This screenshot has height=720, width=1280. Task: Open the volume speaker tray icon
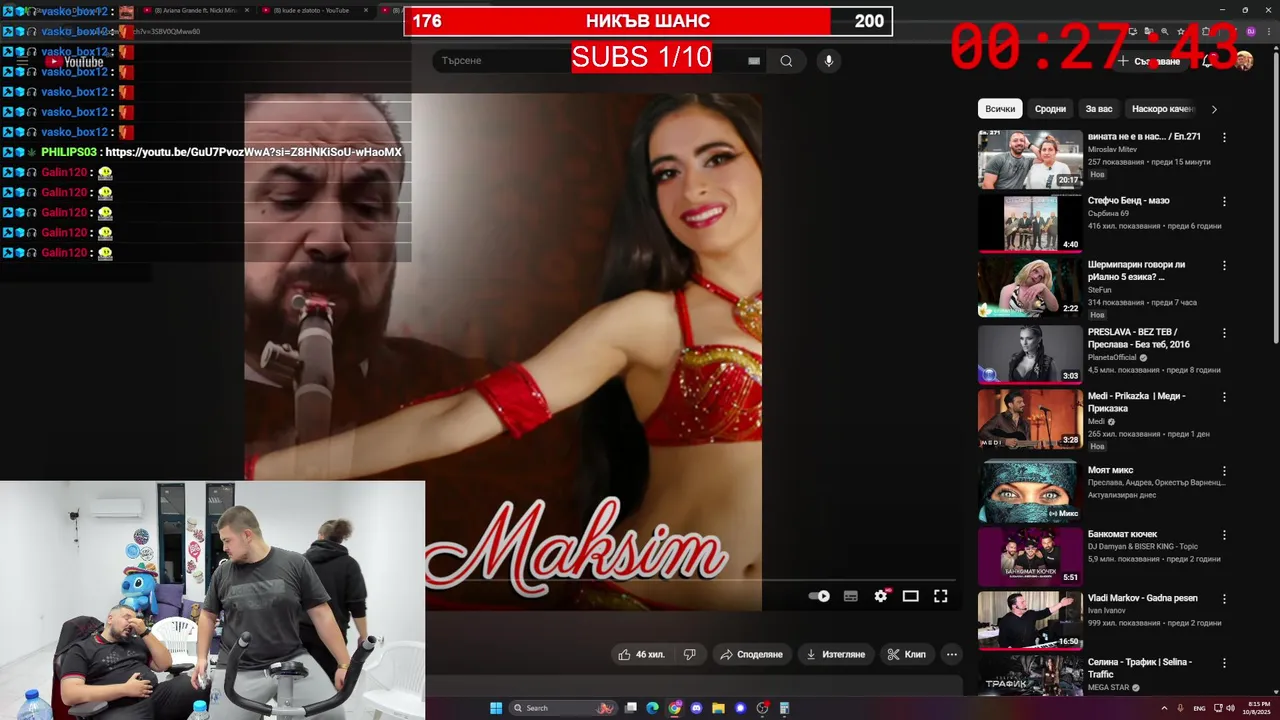(1229, 708)
